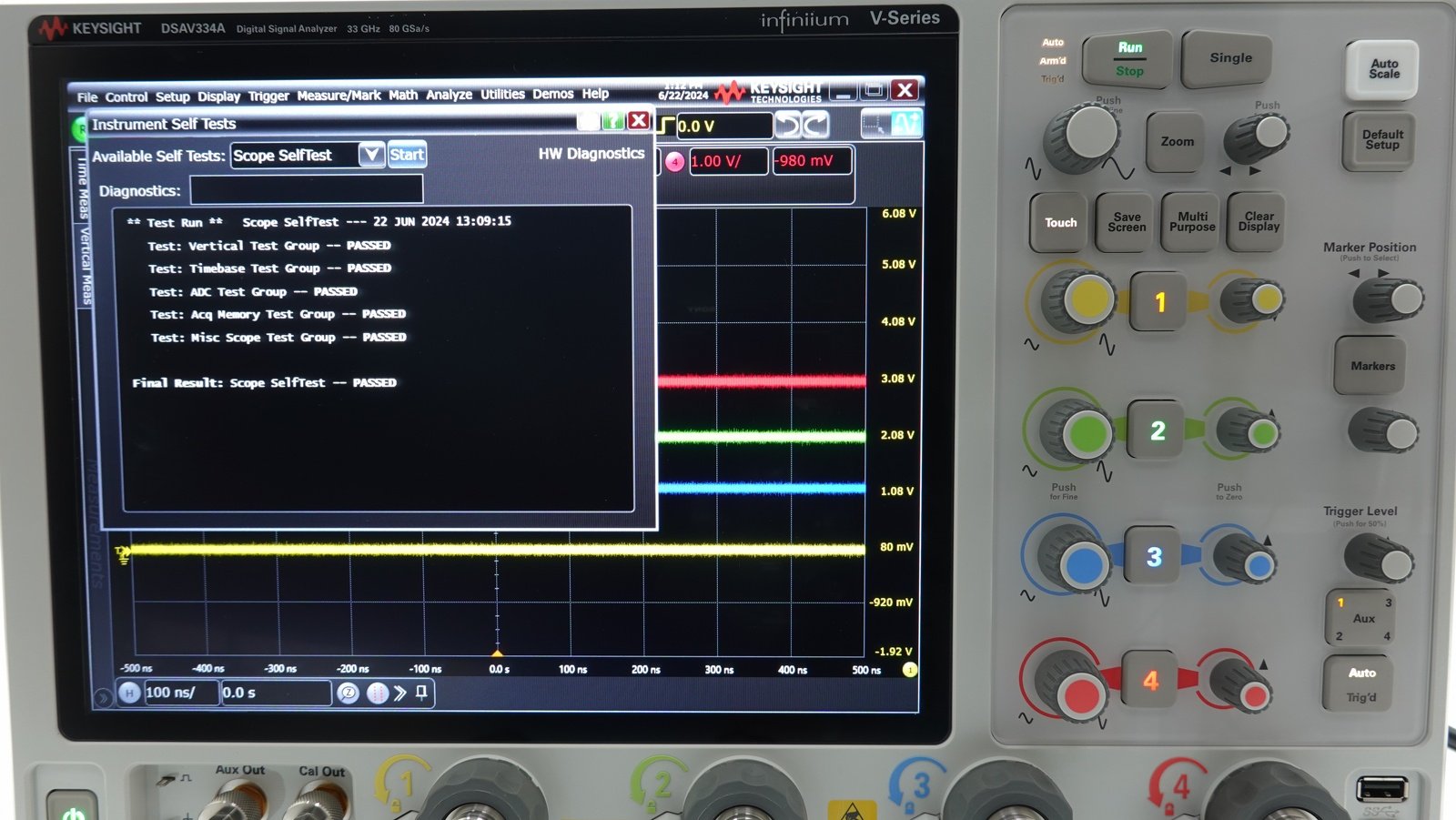
Task: Click the Default Setup hardware button
Action: 1381,140
